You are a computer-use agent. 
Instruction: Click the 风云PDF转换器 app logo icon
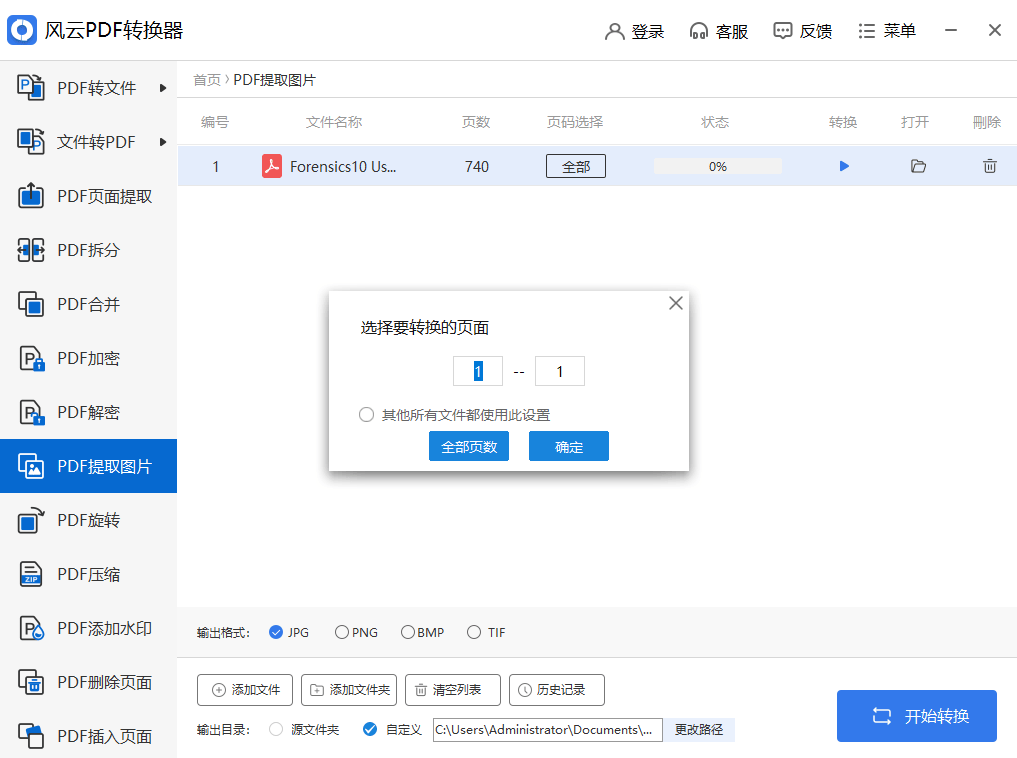coord(22,30)
